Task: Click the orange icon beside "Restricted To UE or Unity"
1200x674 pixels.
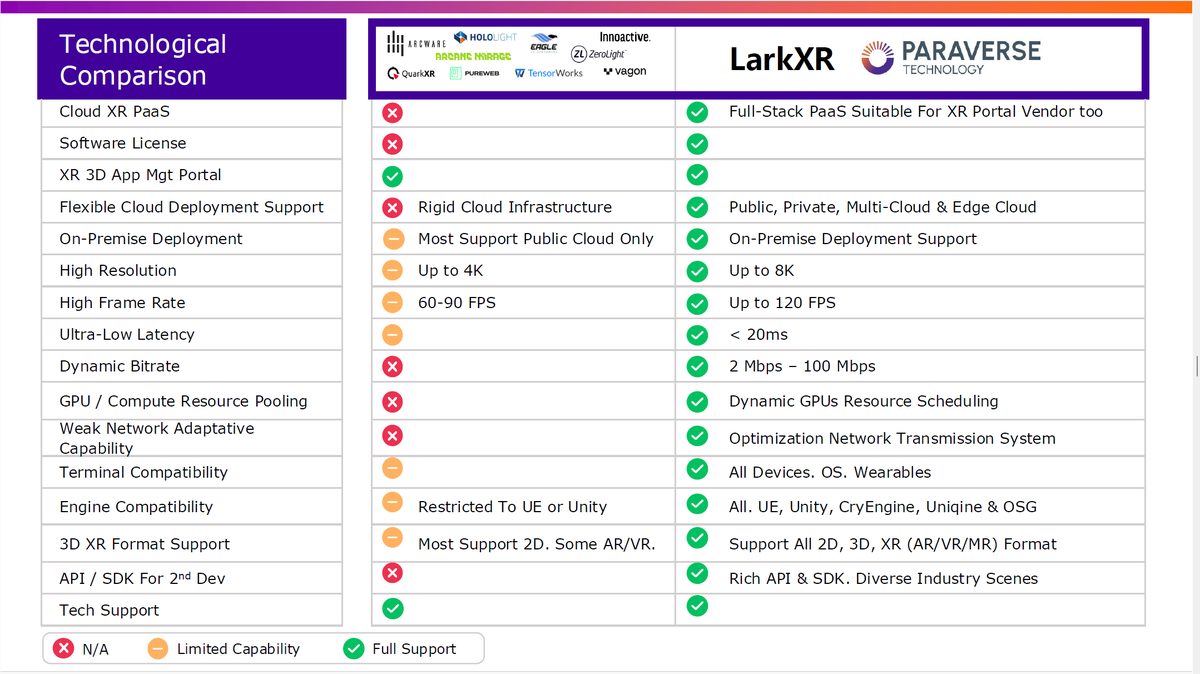Action: 393,502
